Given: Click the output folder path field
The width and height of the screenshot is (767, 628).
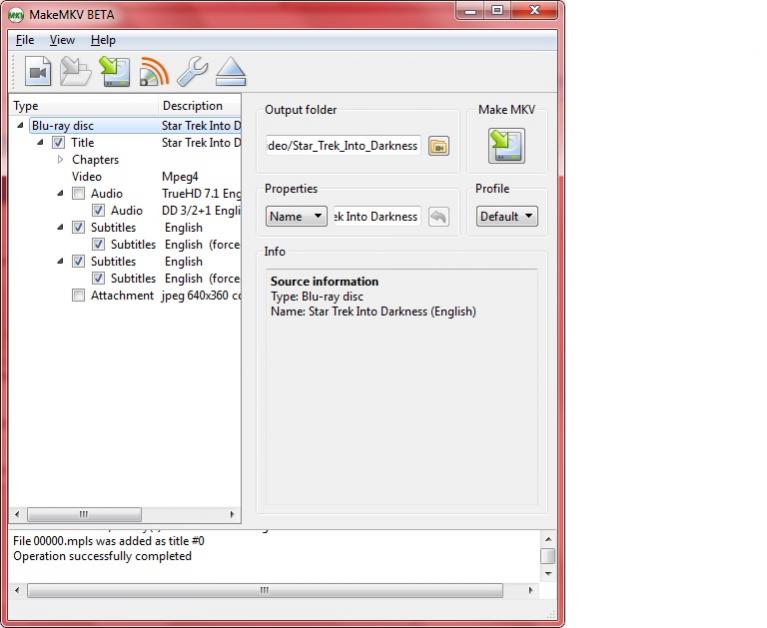Looking at the screenshot, I should pyautogui.click(x=343, y=146).
